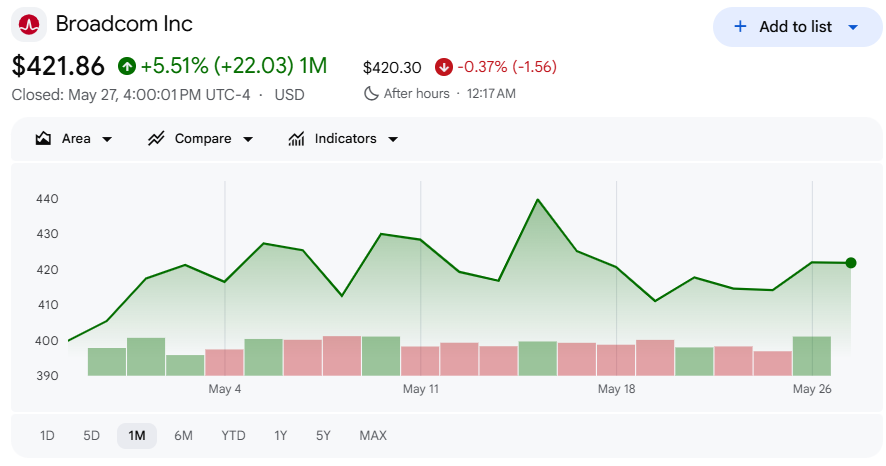Expand the Area chart type dropdown arrow
The width and height of the screenshot is (886, 466).
coord(107,139)
